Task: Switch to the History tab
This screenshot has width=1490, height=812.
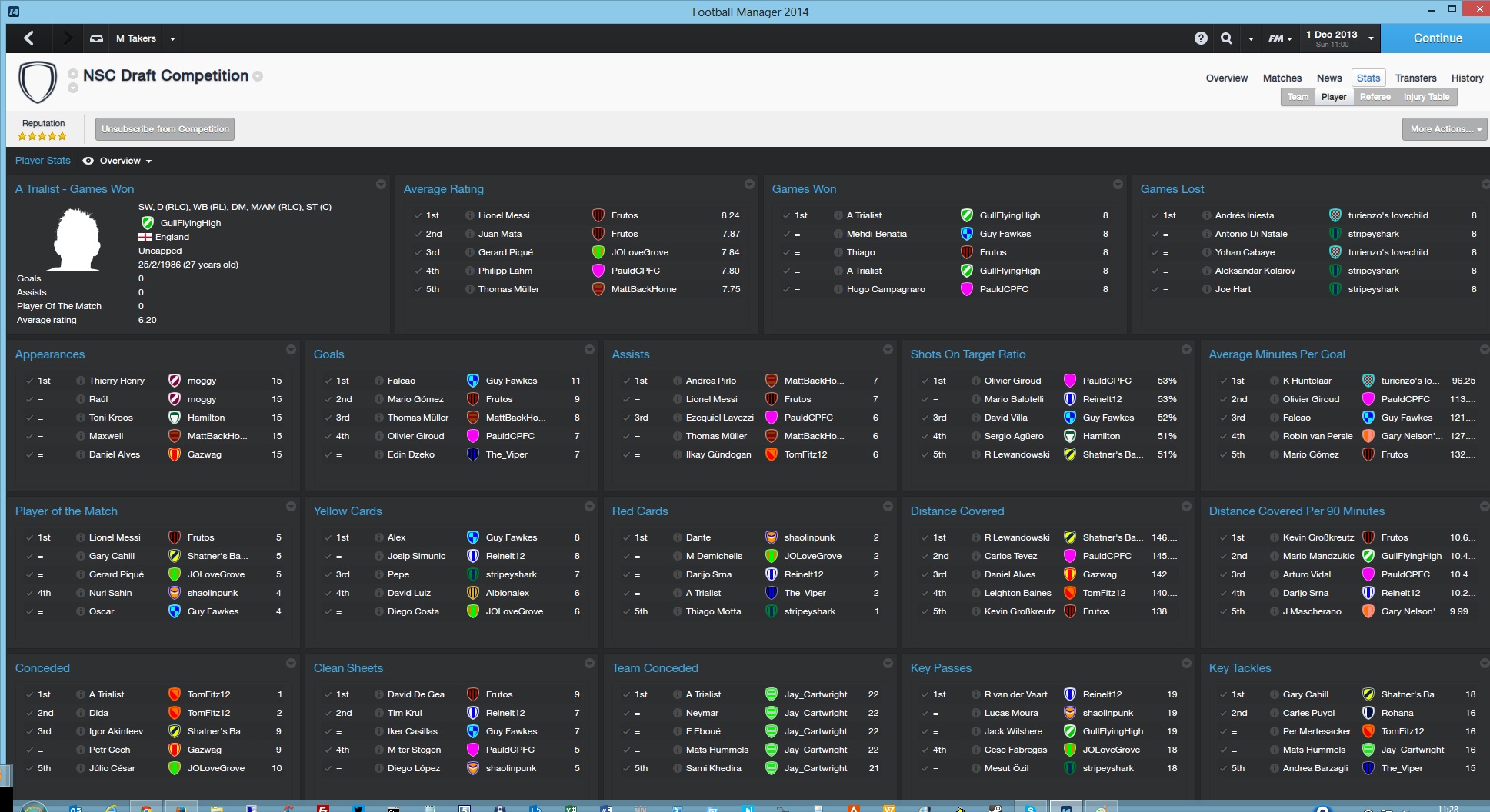Action: [1467, 78]
